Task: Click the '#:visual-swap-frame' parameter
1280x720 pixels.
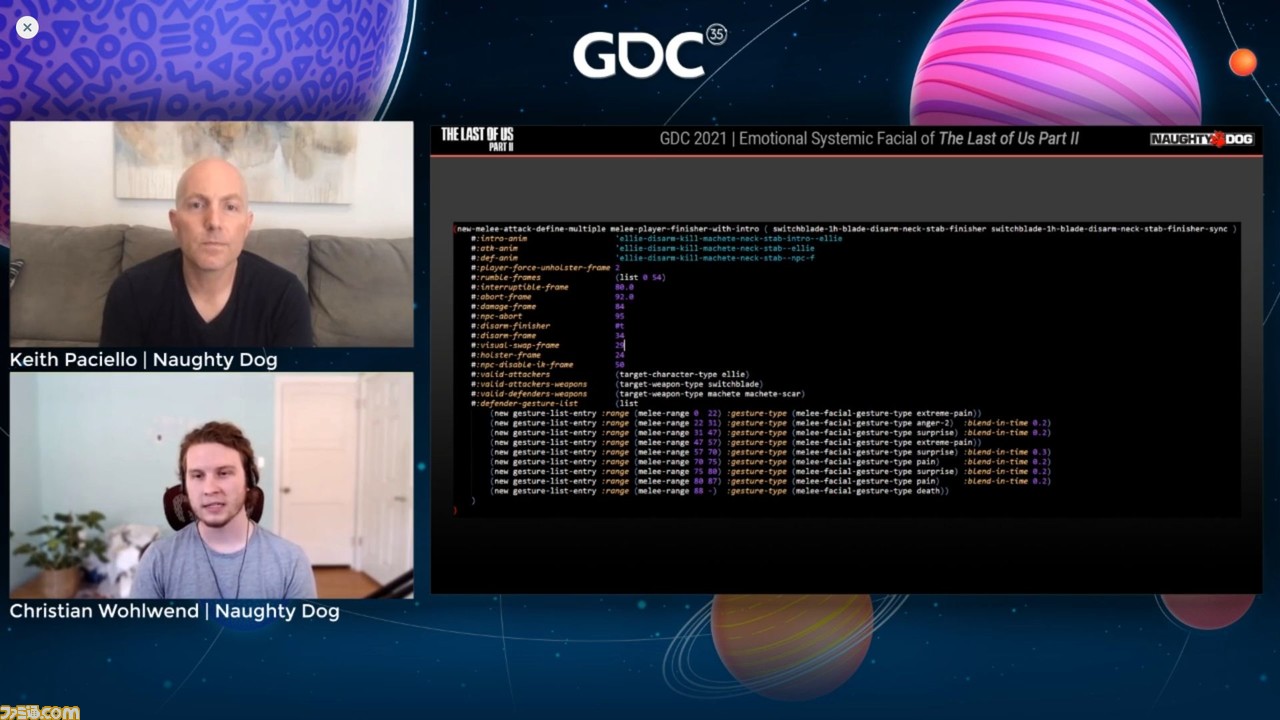Action: [515, 345]
